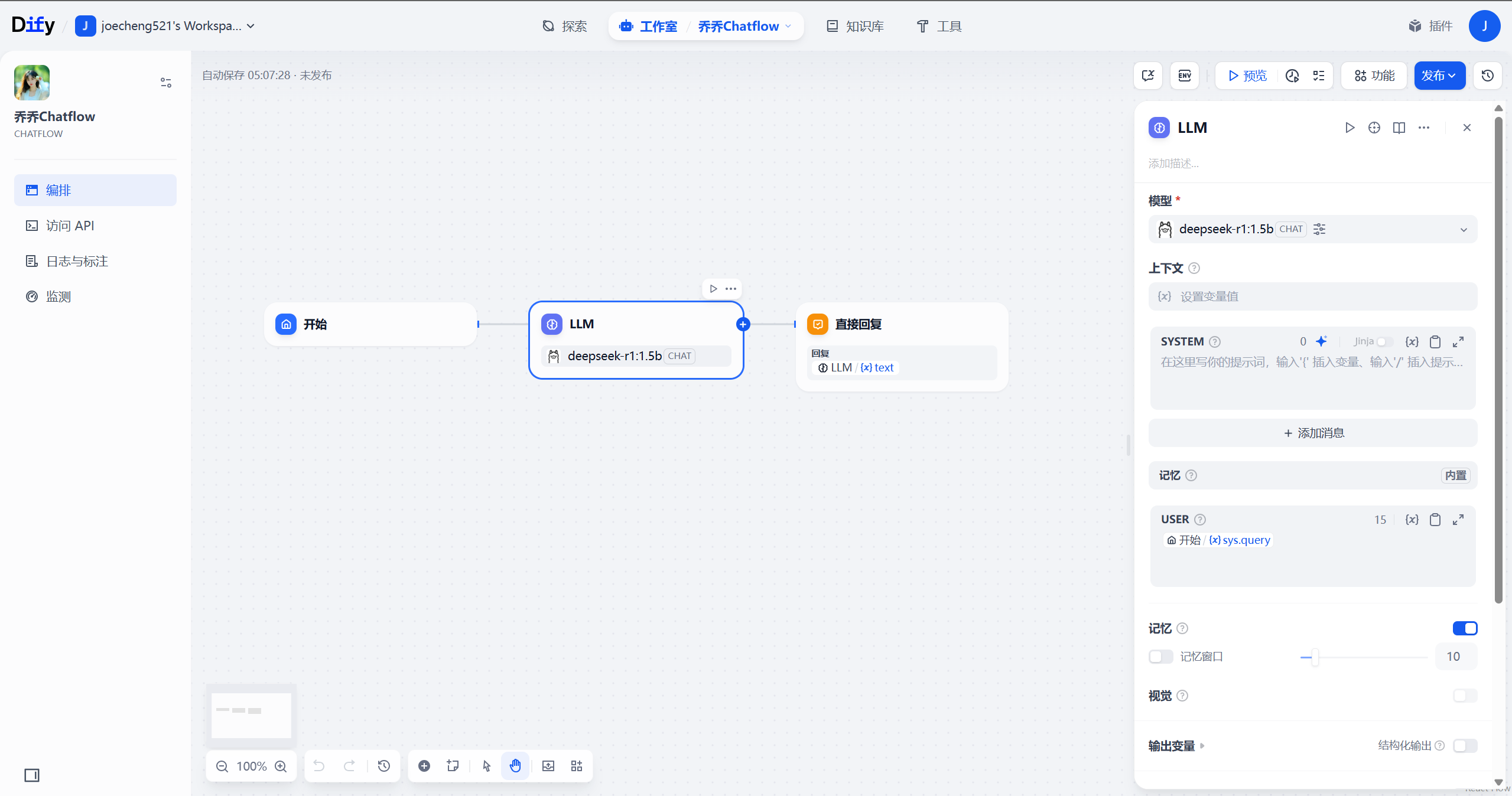Add next step from LLM node plus handle
This screenshot has width=1512, height=796.
743,324
